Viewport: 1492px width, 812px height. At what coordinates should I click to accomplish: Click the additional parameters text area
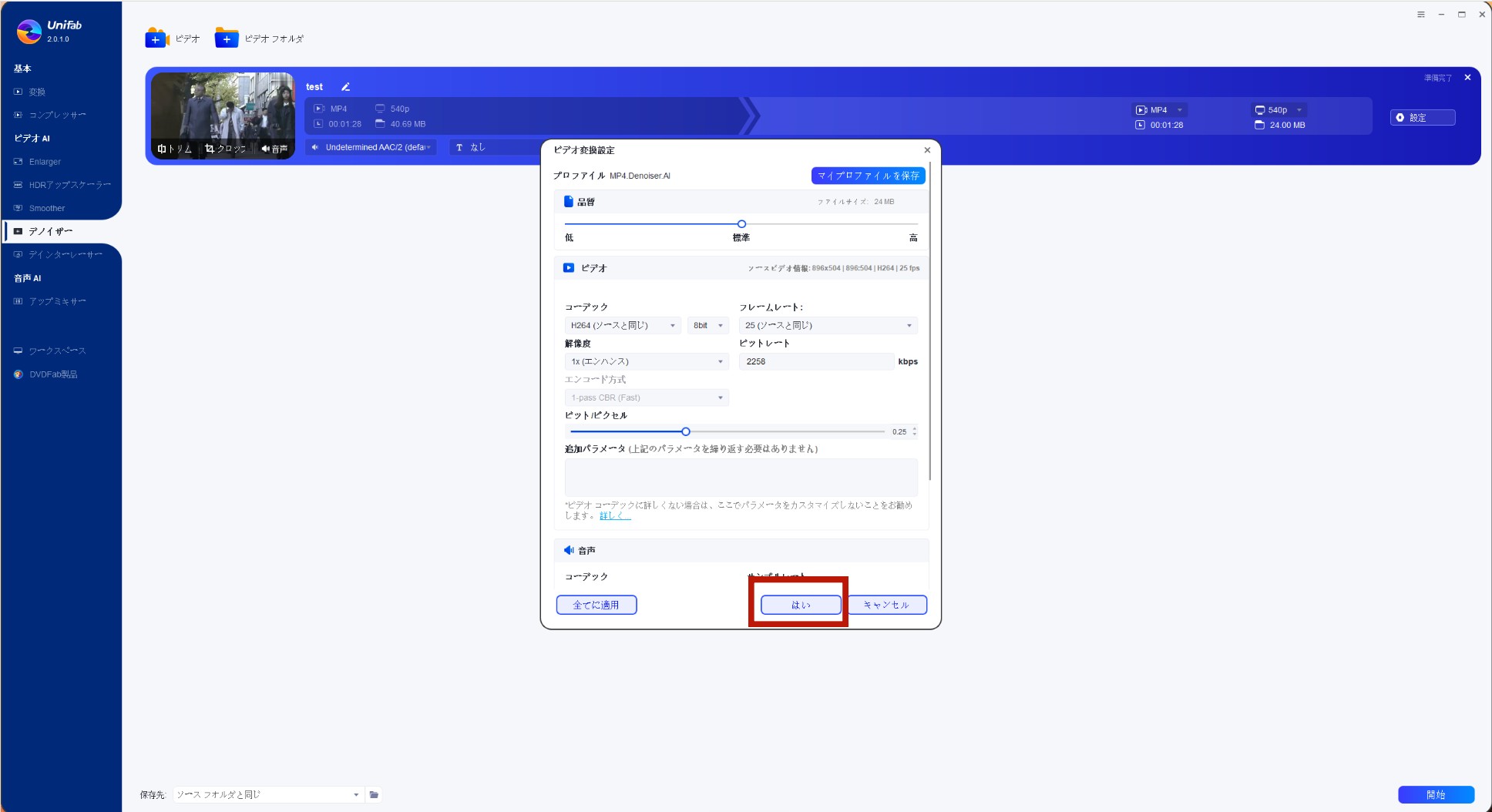741,477
